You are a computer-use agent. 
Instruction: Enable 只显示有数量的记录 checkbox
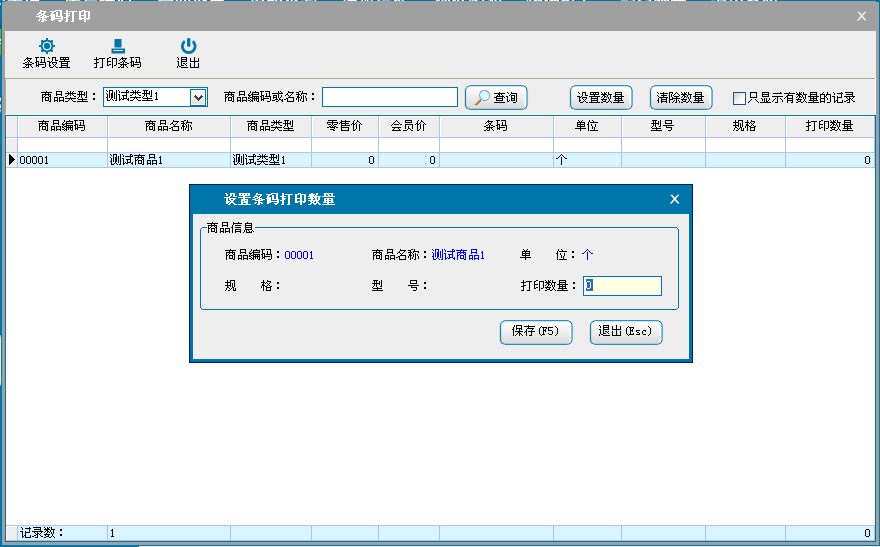click(740, 98)
